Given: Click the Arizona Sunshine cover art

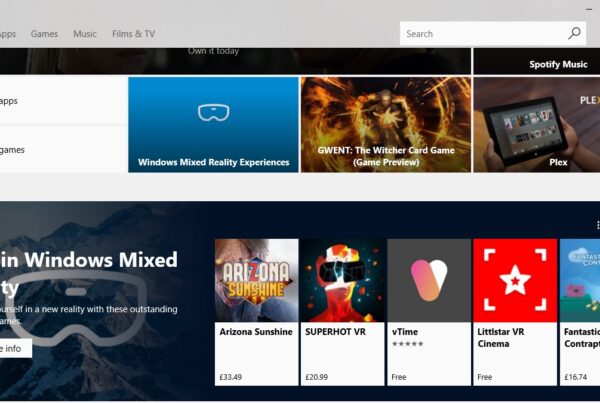Looking at the screenshot, I should (256, 280).
